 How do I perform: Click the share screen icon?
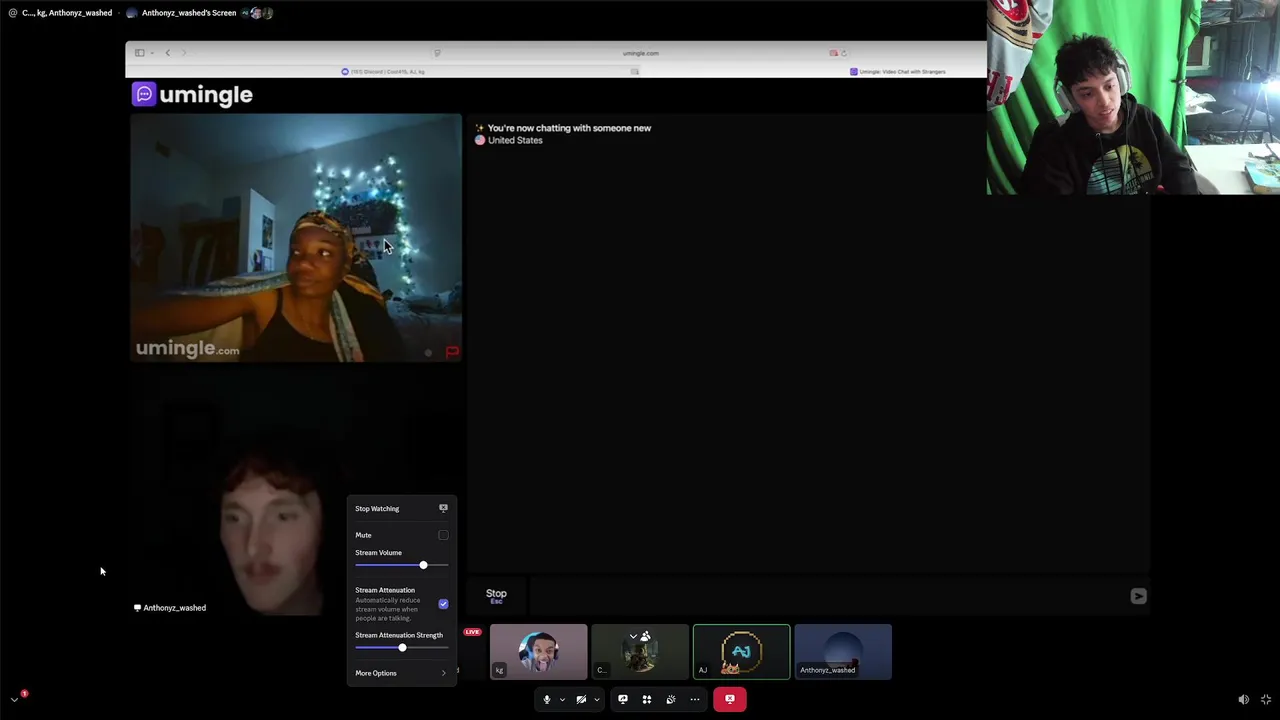click(622, 699)
